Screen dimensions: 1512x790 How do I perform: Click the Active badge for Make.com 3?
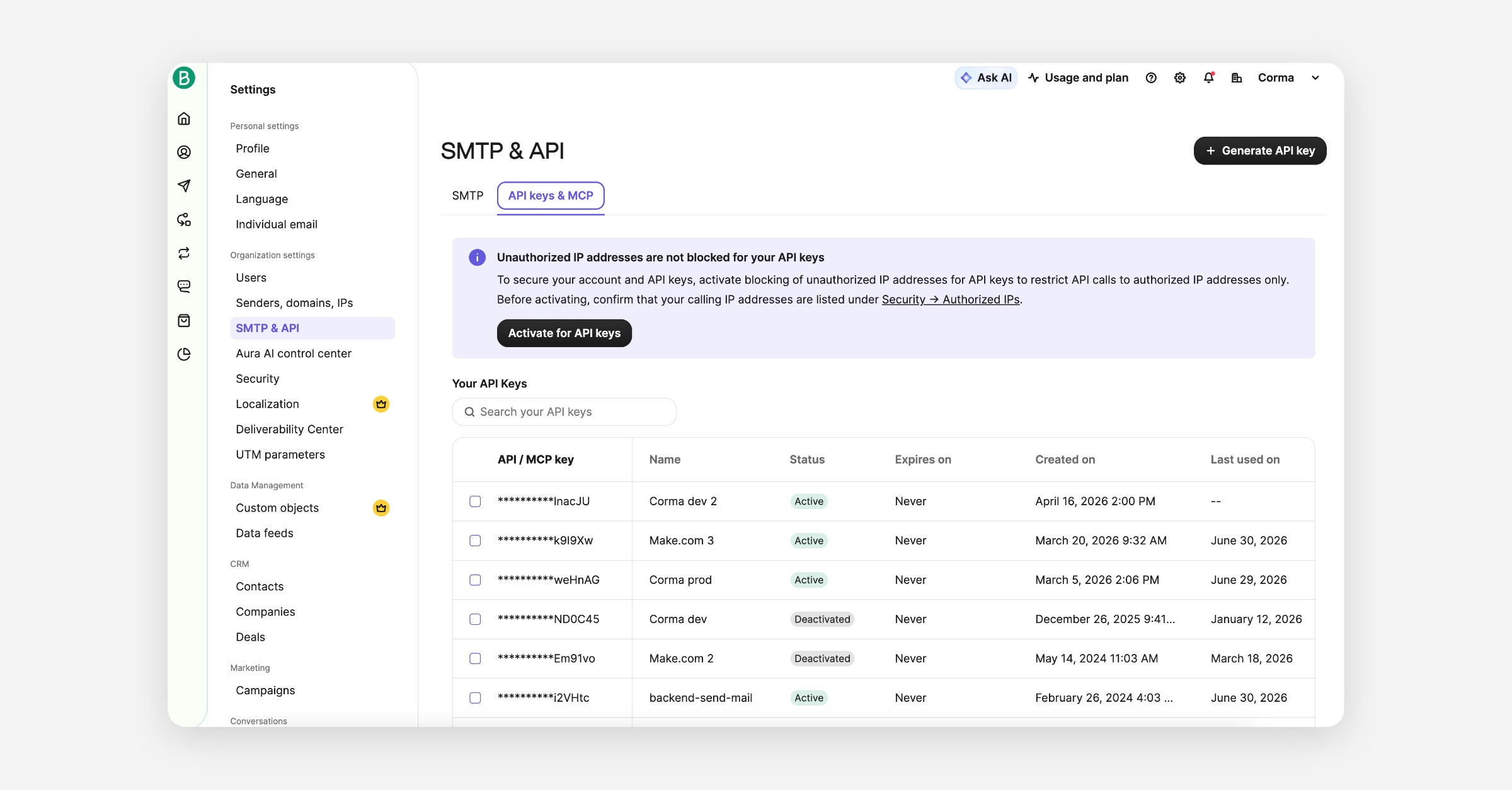[809, 541]
